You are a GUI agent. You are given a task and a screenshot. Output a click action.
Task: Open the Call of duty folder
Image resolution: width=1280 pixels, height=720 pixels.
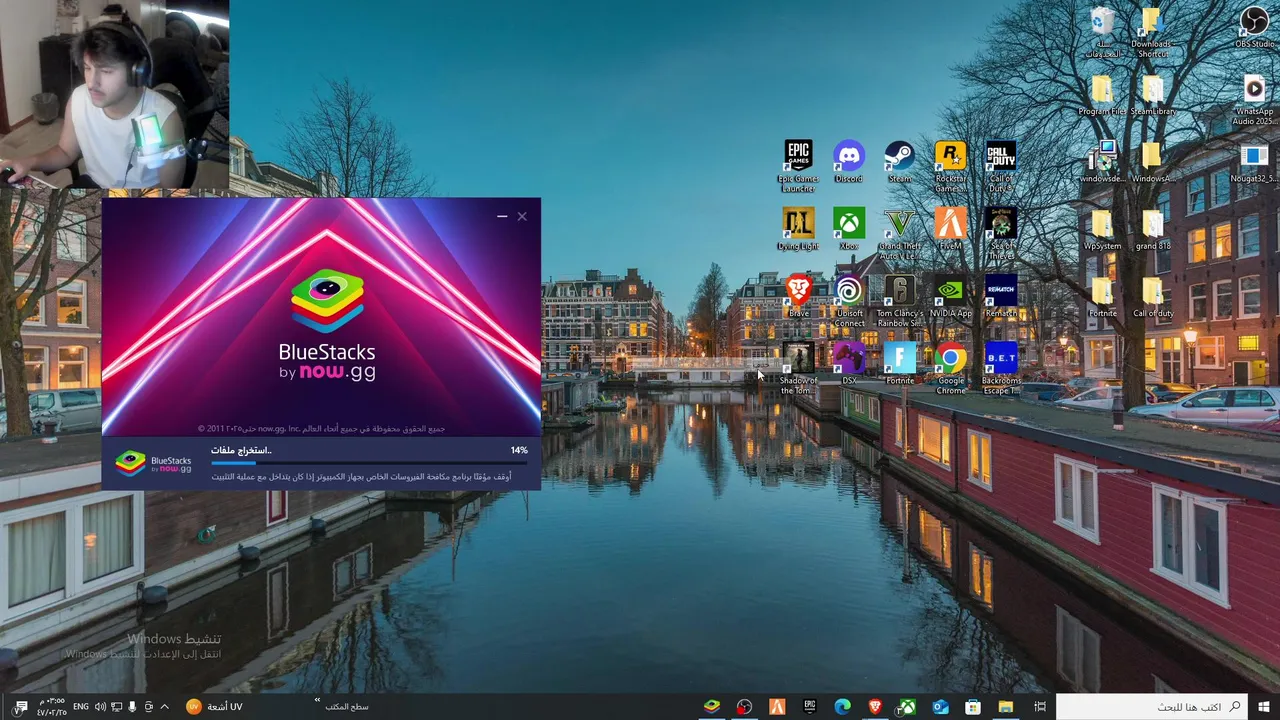click(1152, 297)
